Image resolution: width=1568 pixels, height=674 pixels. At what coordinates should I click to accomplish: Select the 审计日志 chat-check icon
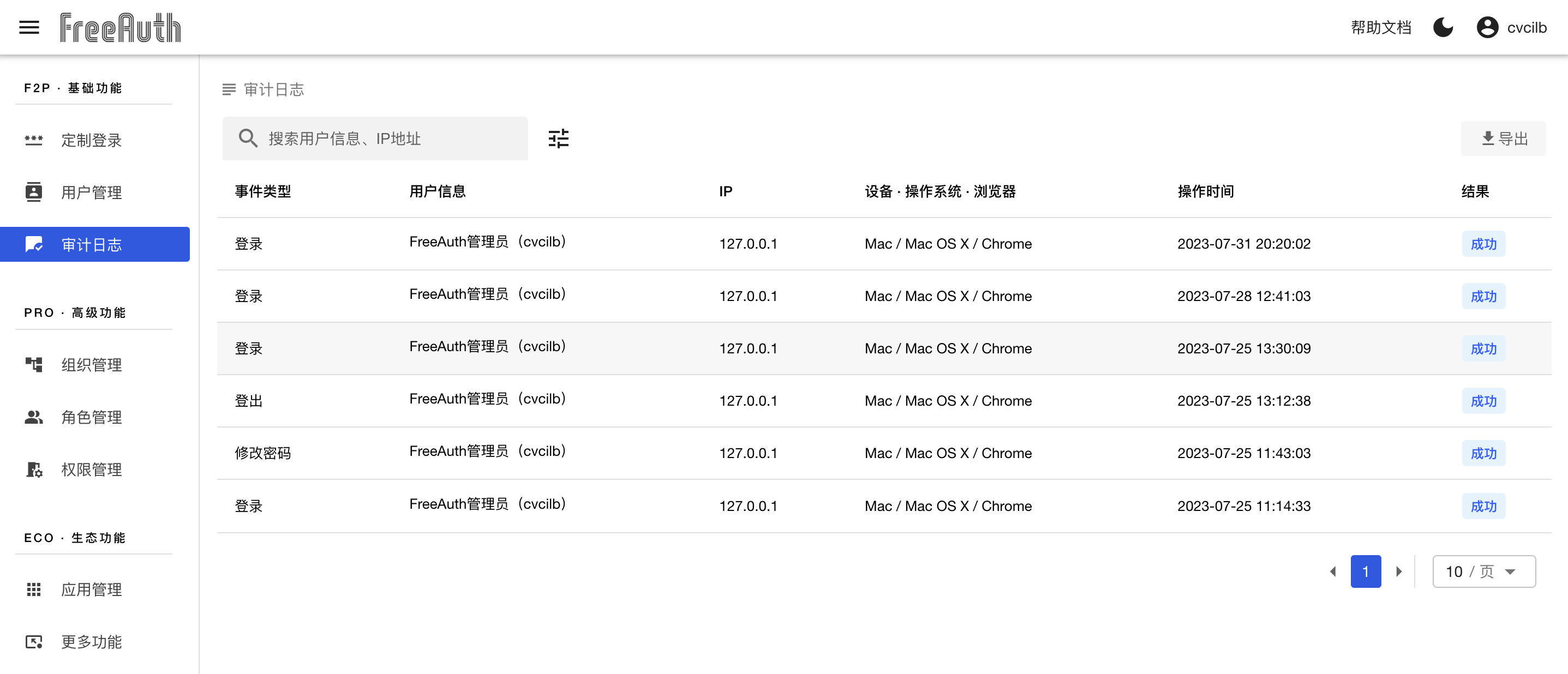(x=33, y=244)
